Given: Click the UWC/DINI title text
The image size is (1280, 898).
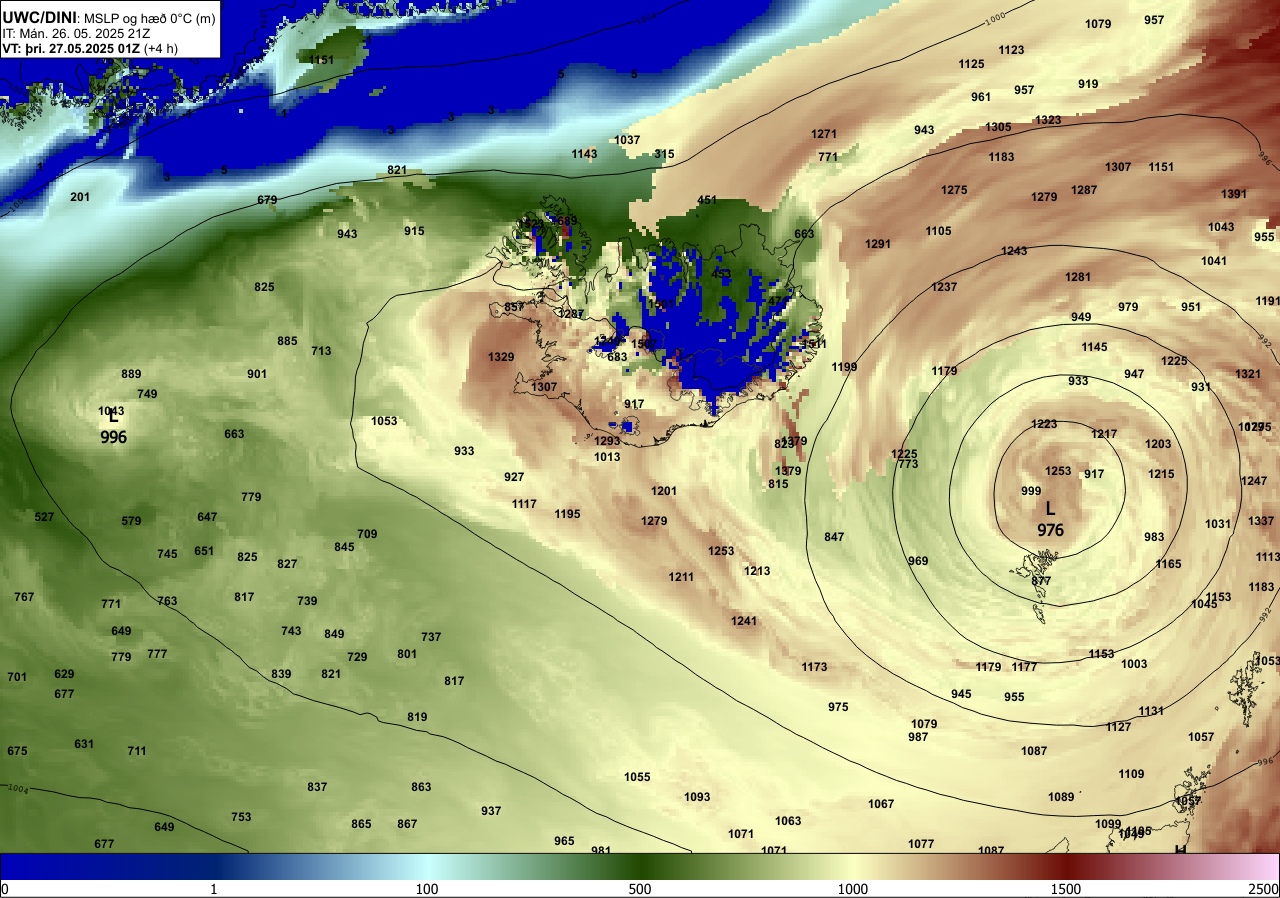Looking at the screenshot, I should 40,16.
